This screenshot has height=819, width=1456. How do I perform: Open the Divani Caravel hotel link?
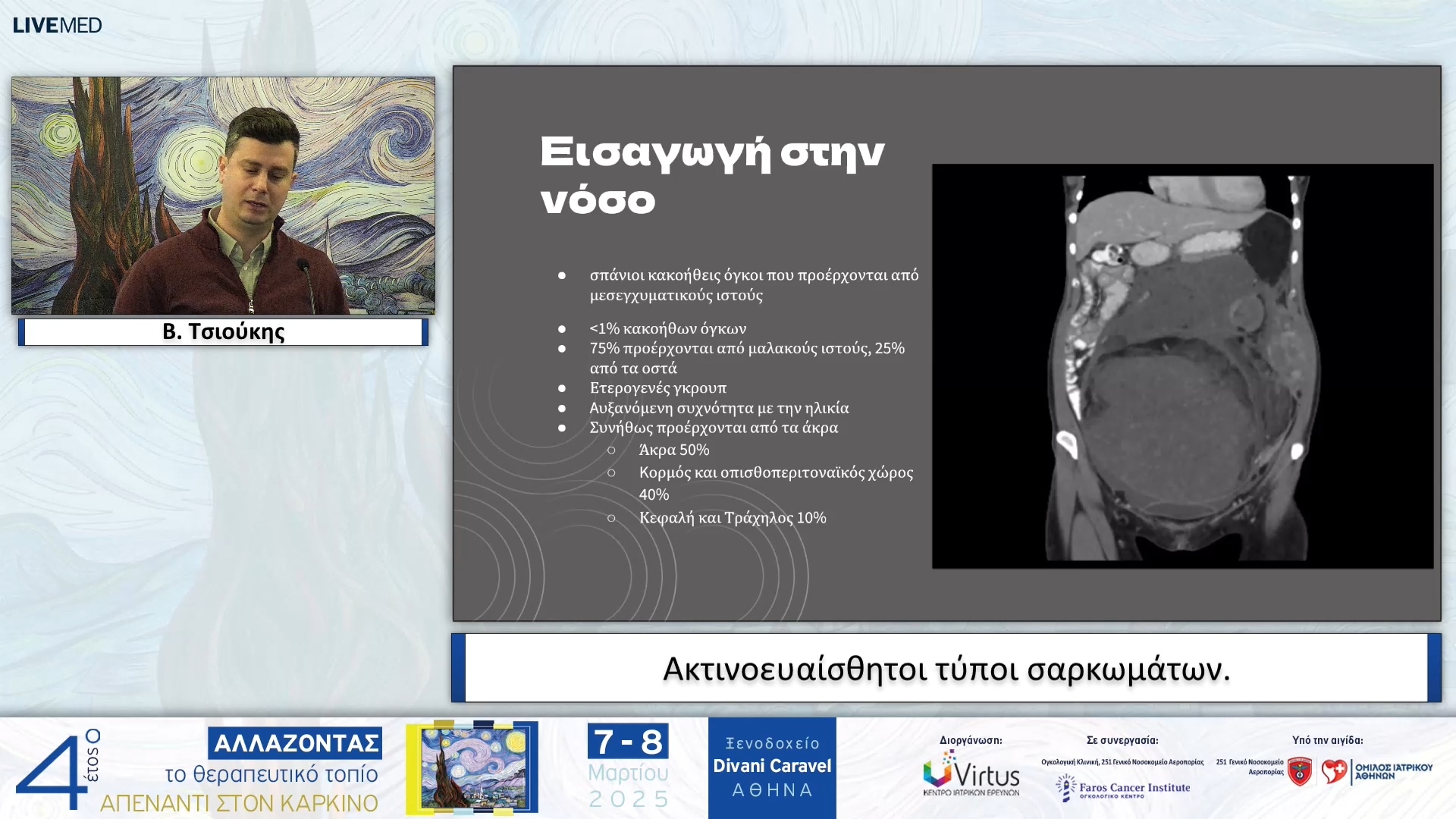771,766
